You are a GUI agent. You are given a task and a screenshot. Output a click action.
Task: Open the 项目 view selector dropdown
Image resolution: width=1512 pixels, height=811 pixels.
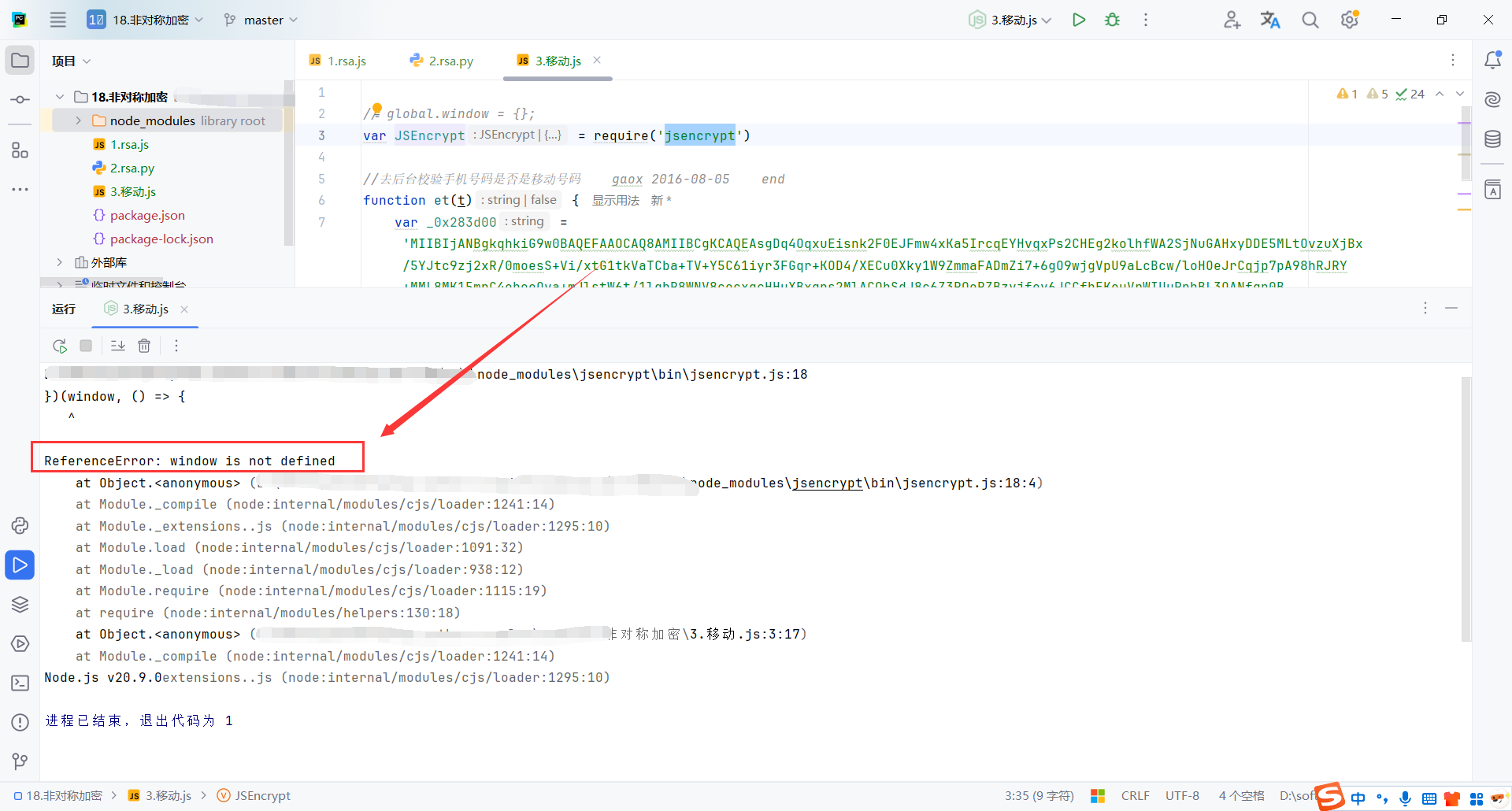coord(71,61)
